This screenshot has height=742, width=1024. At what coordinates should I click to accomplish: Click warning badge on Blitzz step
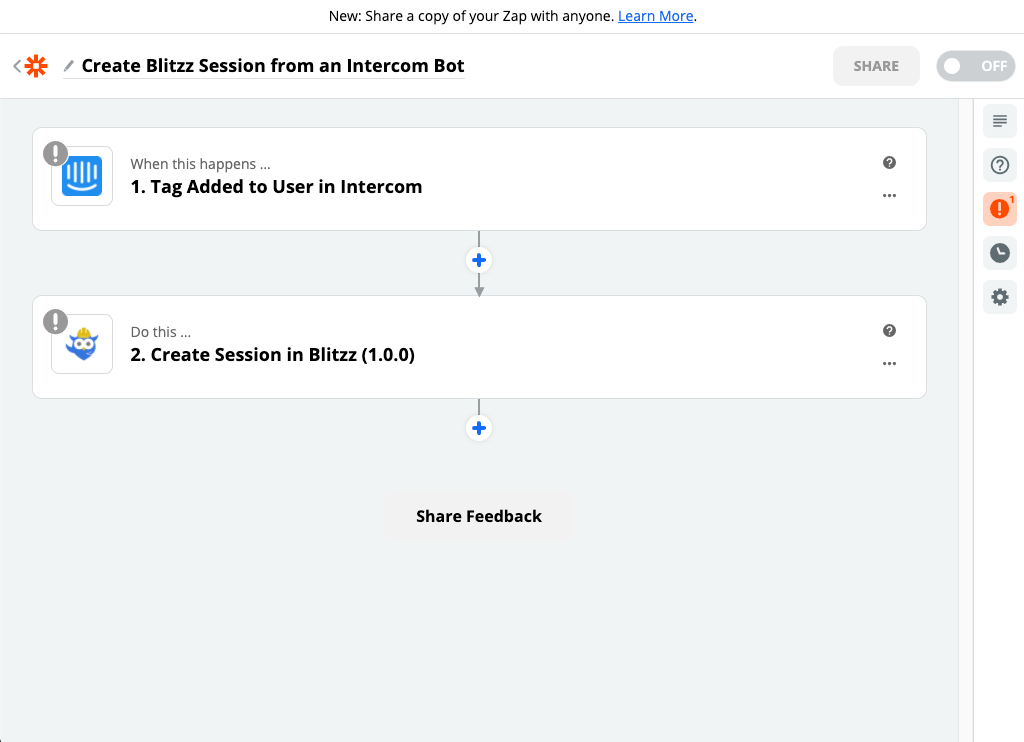tap(56, 322)
